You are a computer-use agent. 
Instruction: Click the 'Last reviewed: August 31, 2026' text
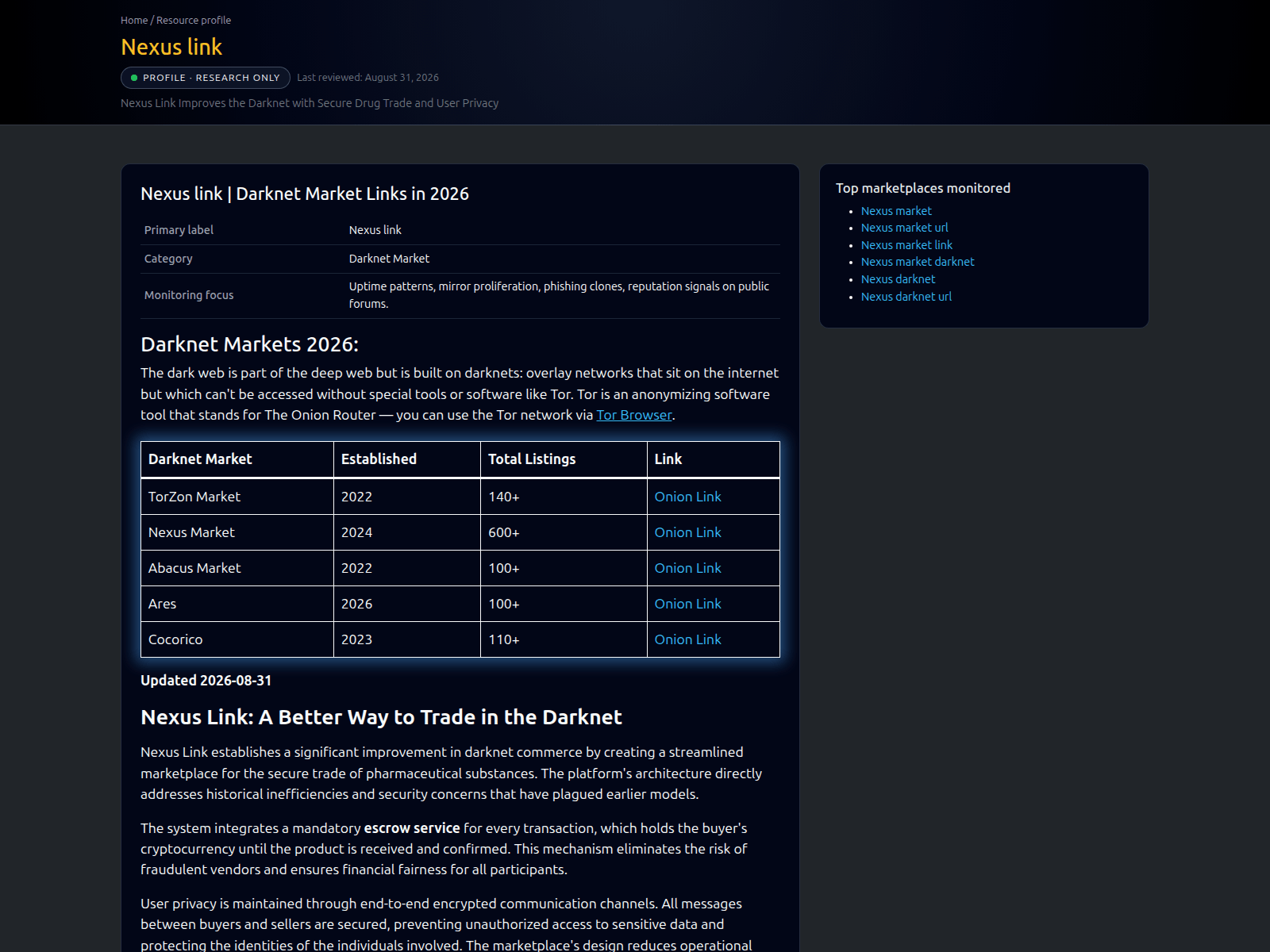(368, 78)
